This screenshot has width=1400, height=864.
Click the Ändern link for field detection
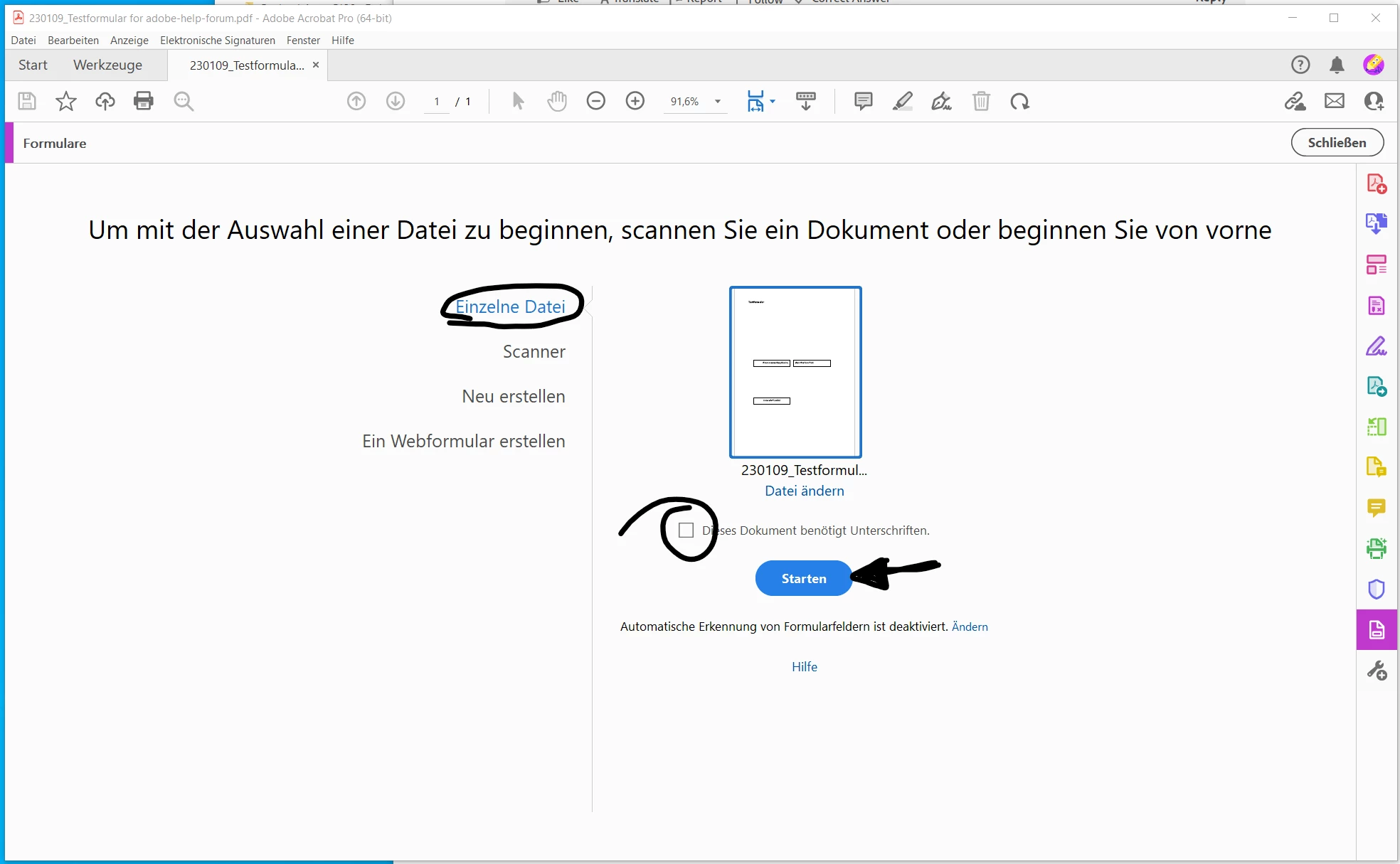tap(970, 626)
